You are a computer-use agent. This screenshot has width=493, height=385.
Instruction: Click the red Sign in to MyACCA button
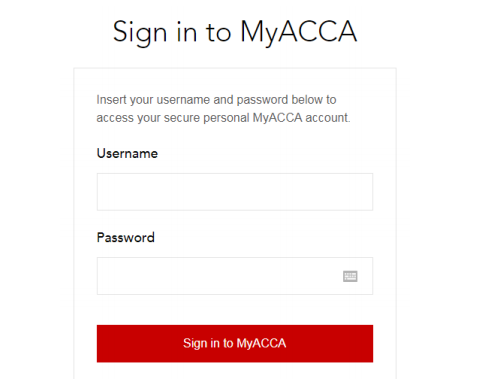(235, 343)
